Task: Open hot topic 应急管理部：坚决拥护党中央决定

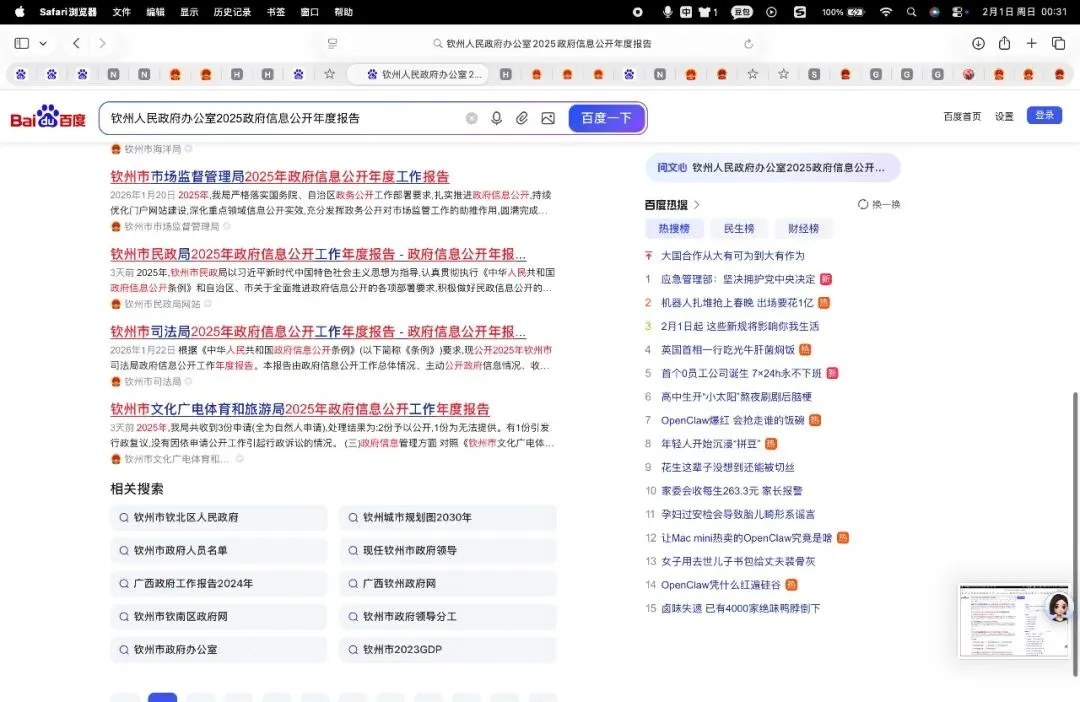Action: click(738, 279)
